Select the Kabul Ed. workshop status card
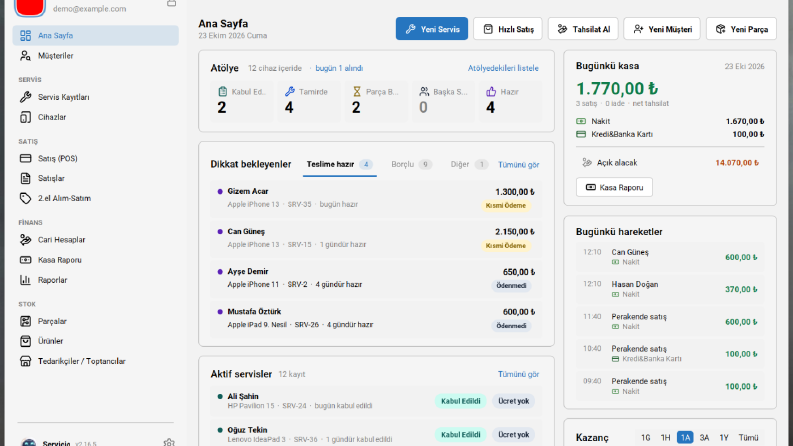This screenshot has width=793, height=446. click(x=242, y=101)
